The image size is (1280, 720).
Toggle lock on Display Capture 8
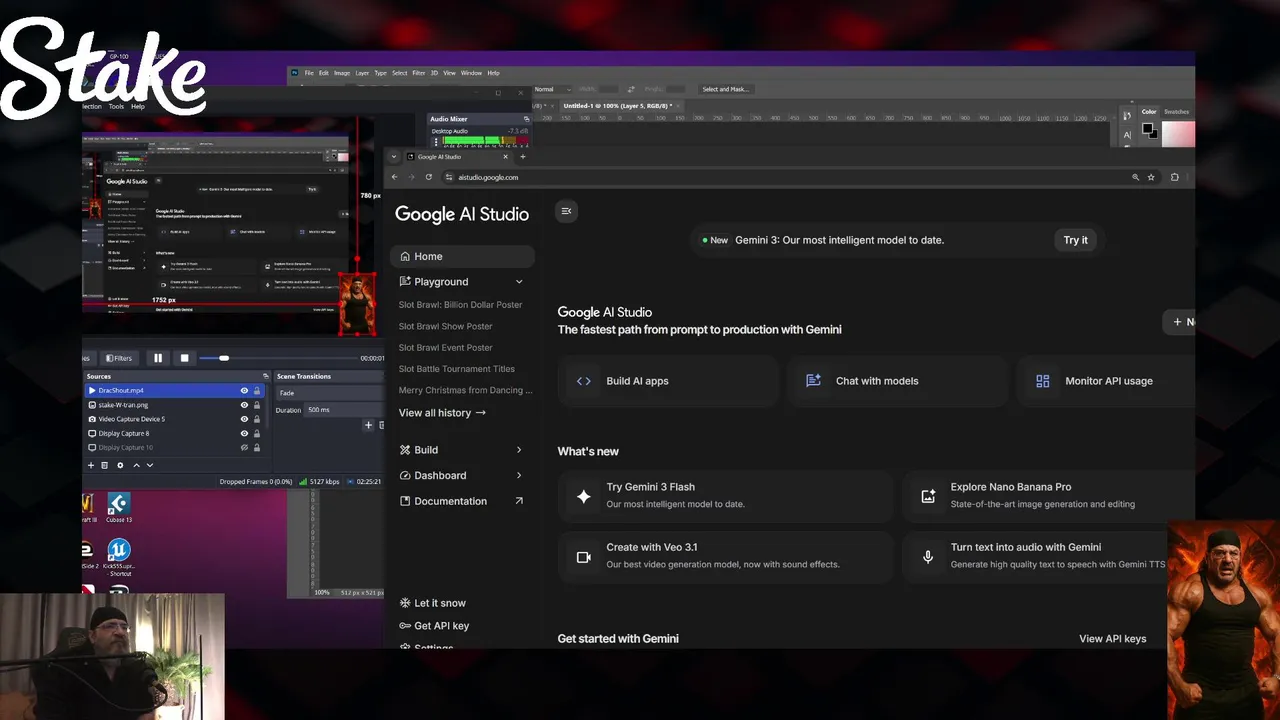(257, 433)
